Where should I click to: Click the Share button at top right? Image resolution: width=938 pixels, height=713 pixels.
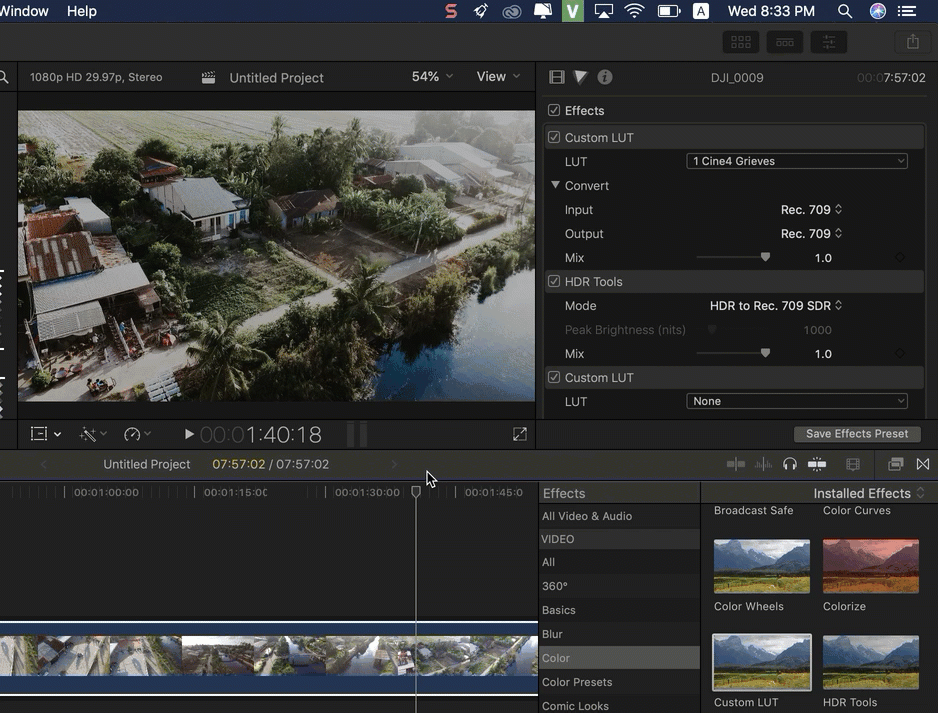coord(911,42)
